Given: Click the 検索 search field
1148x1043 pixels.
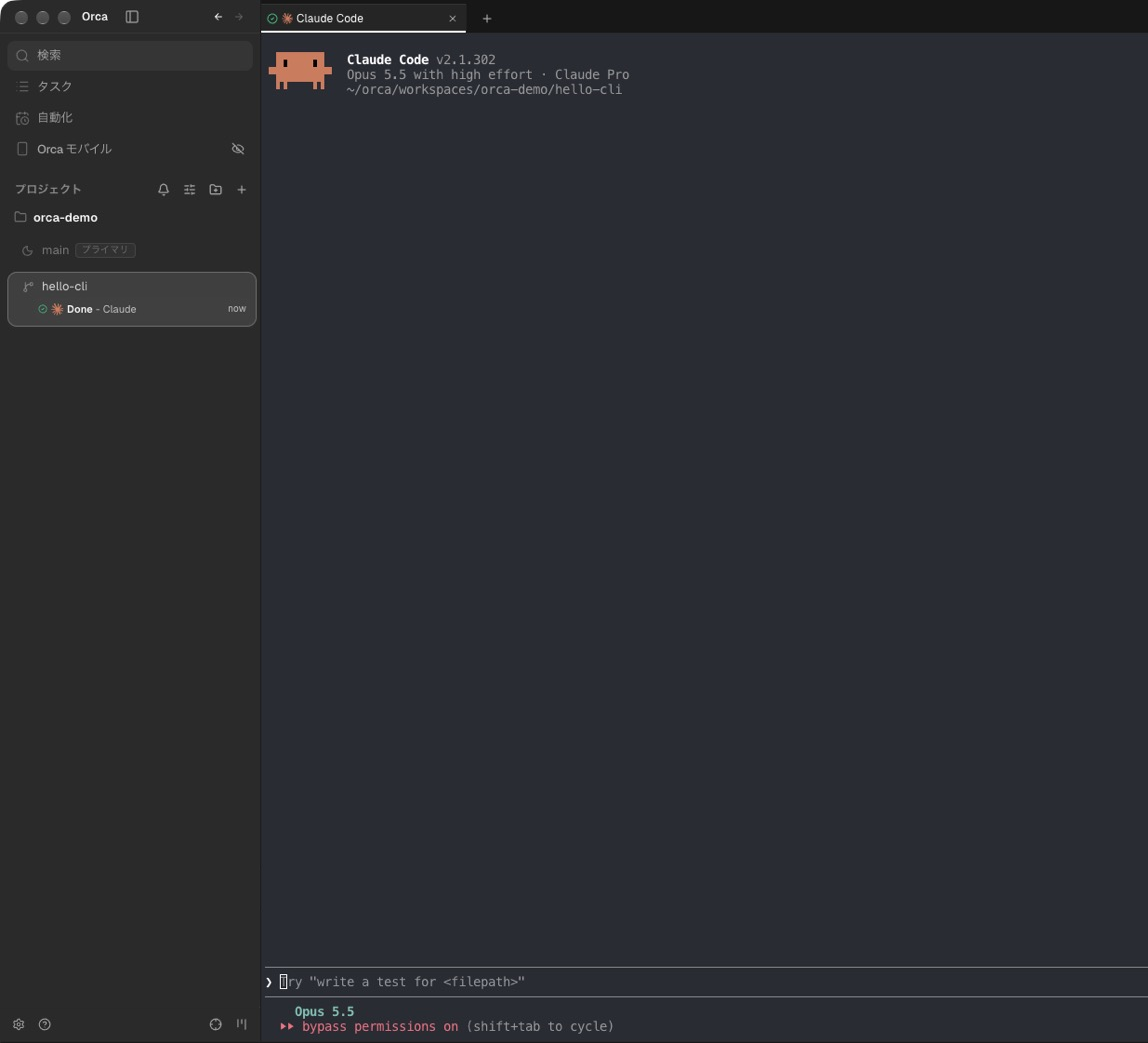Looking at the screenshot, I should pos(130,56).
